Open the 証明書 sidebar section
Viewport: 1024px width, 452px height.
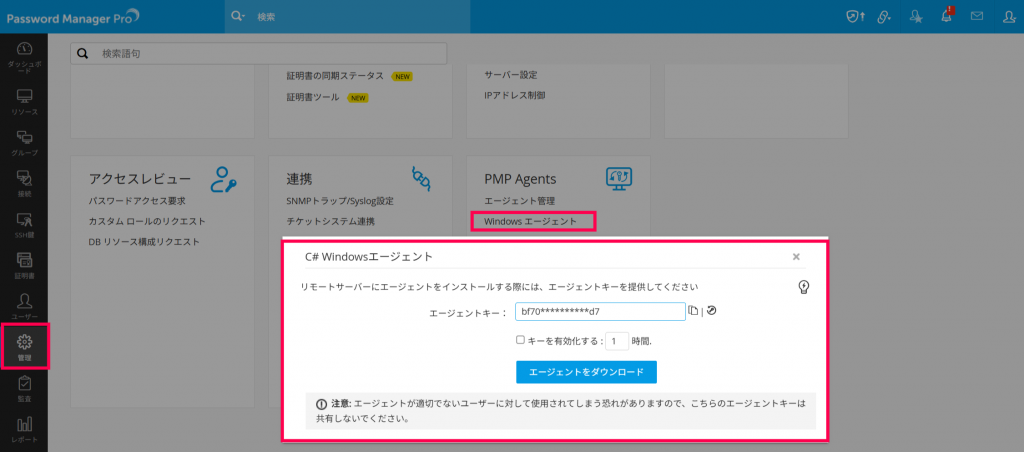(x=24, y=266)
